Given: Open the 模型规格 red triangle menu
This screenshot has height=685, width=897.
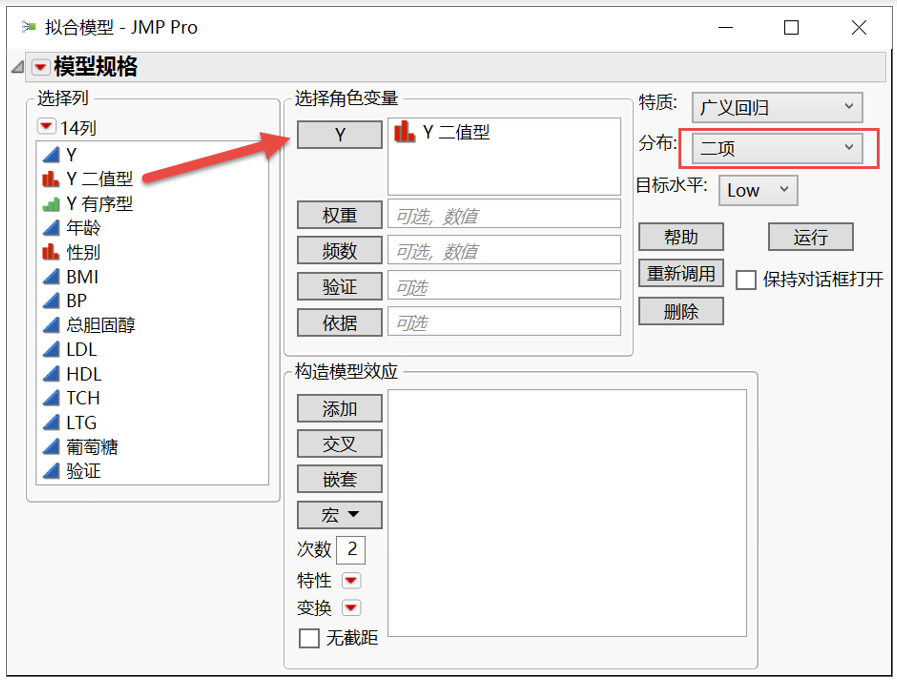Looking at the screenshot, I should coord(39,66).
